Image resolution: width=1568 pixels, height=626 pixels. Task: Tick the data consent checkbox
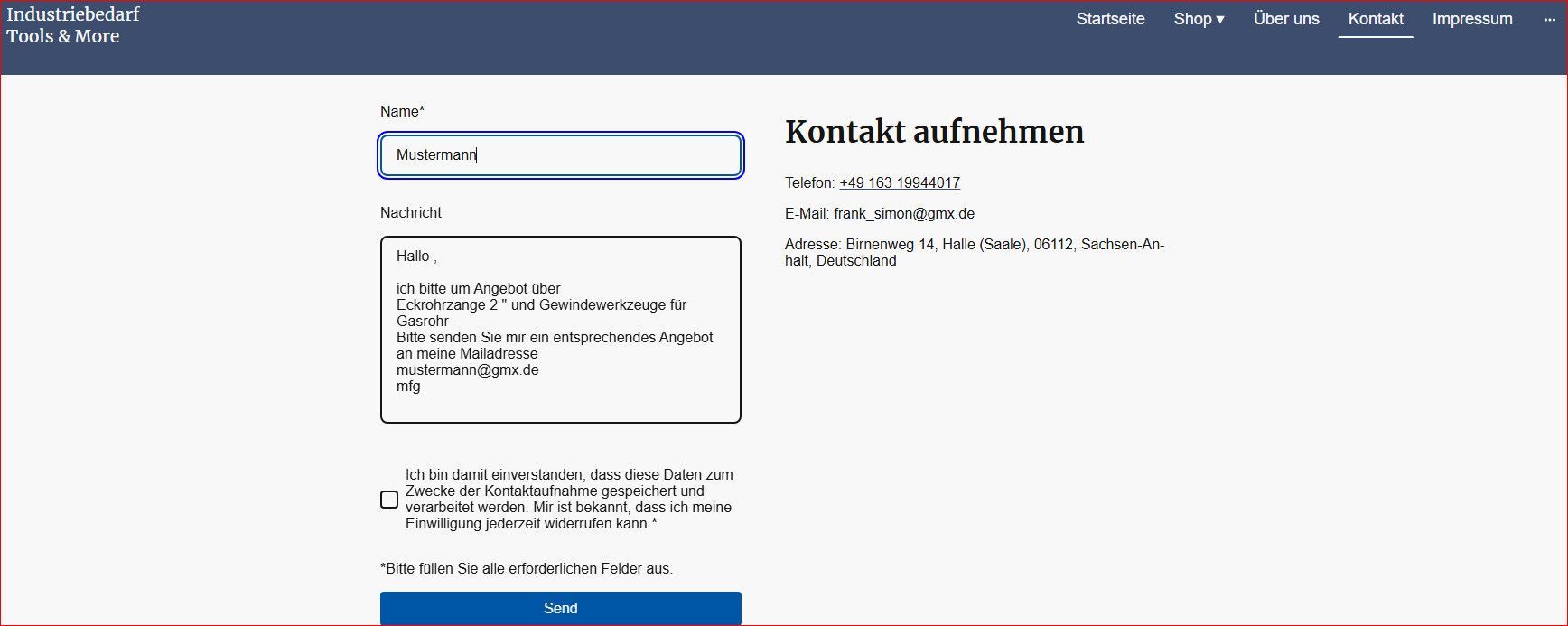(389, 500)
